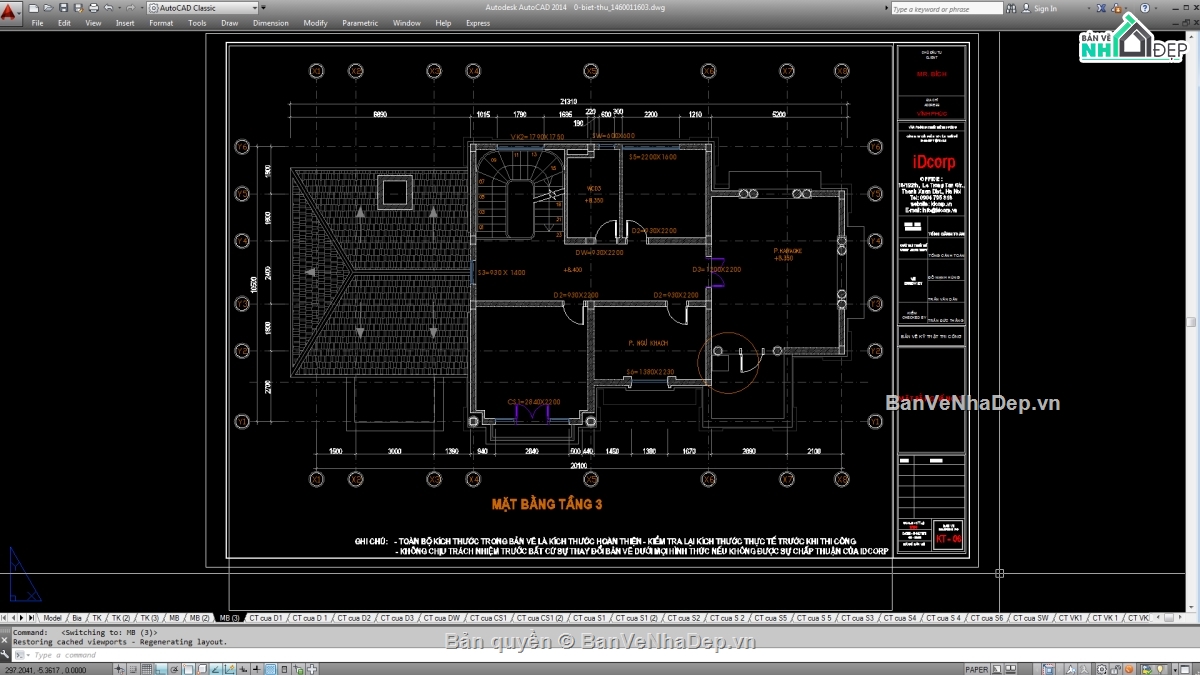Open the Tools menu

click(197, 23)
